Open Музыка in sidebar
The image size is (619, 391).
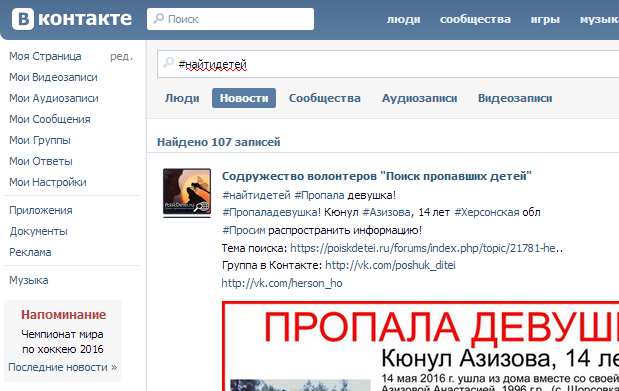click(x=29, y=280)
